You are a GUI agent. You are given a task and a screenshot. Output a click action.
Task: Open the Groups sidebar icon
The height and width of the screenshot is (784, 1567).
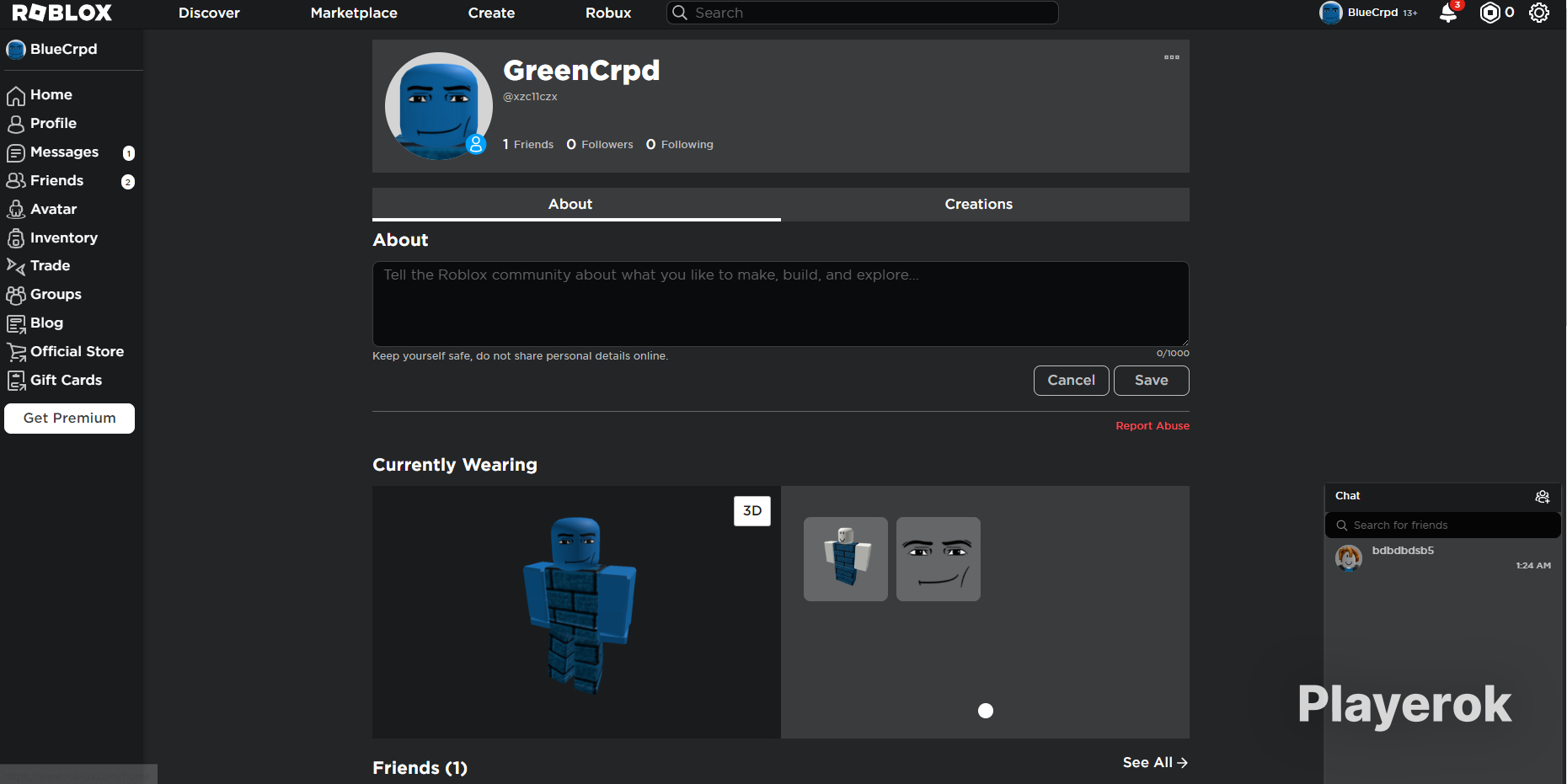point(16,295)
